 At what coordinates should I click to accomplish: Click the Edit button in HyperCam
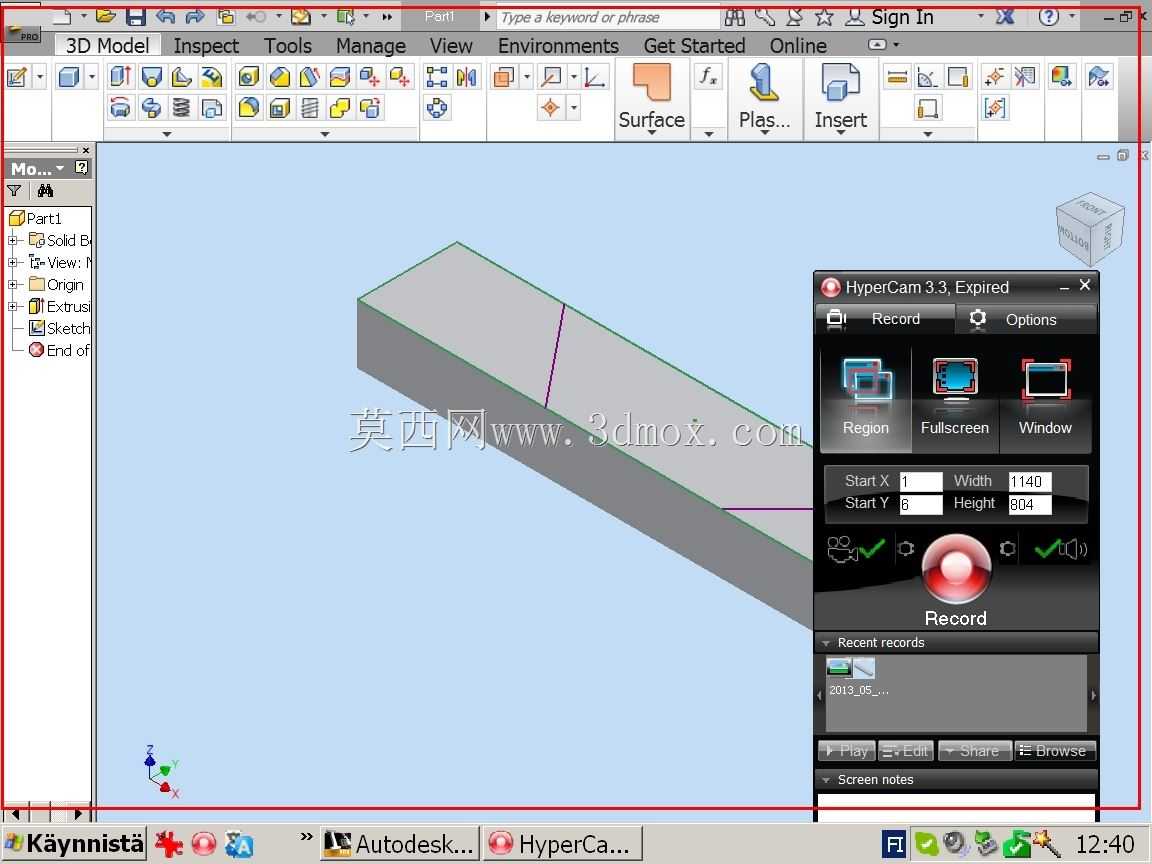906,751
